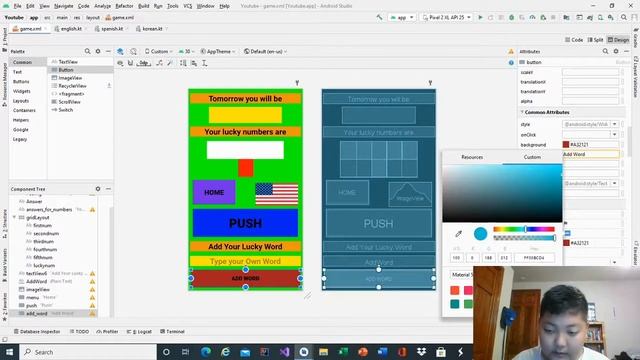Collapse the Common Attributes section
The width and height of the screenshot is (640, 360).
(x=522, y=112)
